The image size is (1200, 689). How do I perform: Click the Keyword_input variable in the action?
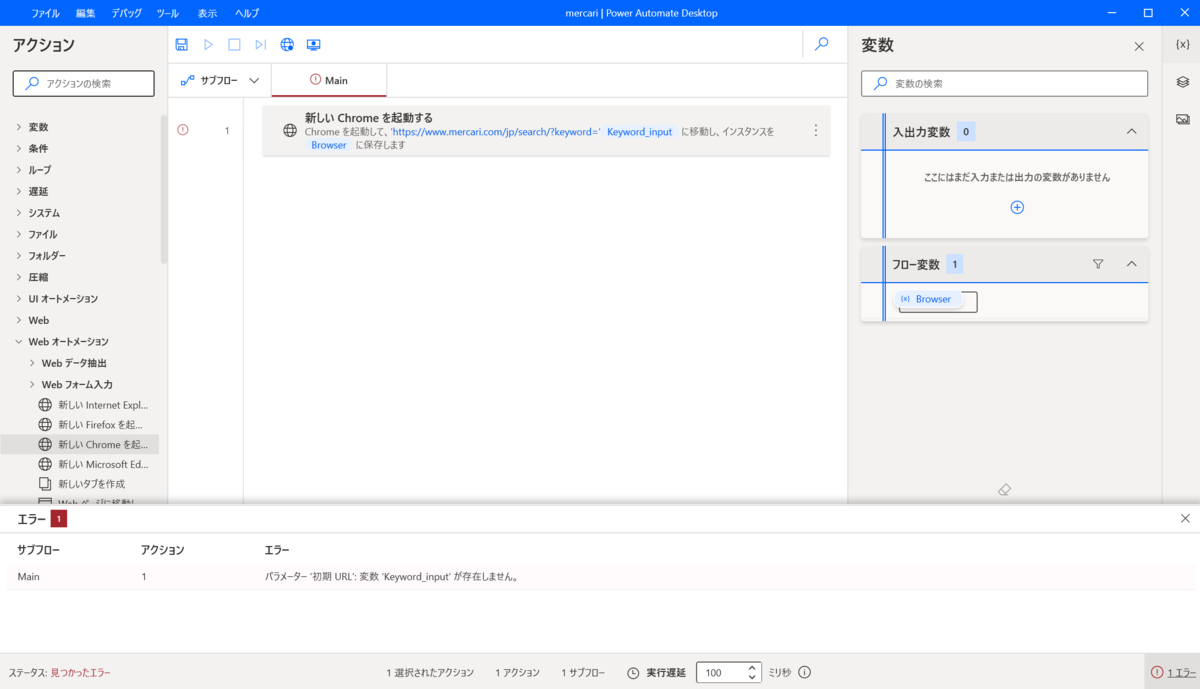point(640,132)
